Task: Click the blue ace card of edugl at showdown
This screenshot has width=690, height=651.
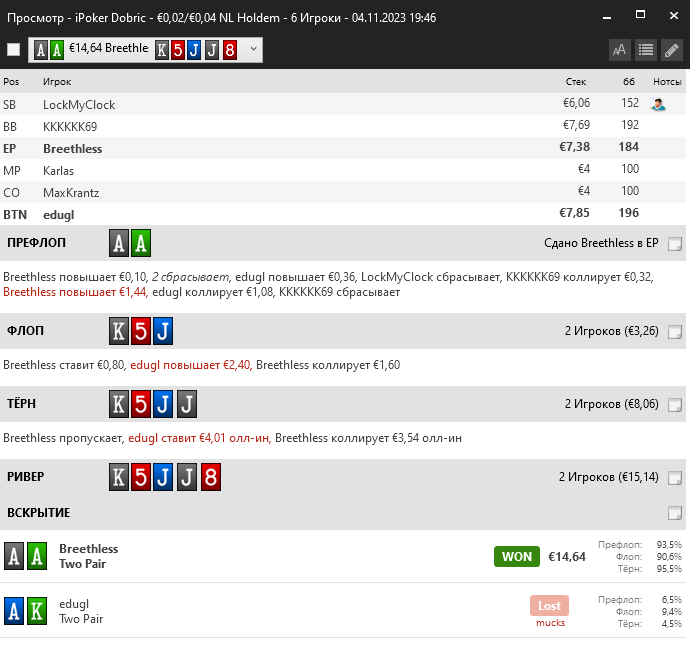Action: [x=14, y=611]
